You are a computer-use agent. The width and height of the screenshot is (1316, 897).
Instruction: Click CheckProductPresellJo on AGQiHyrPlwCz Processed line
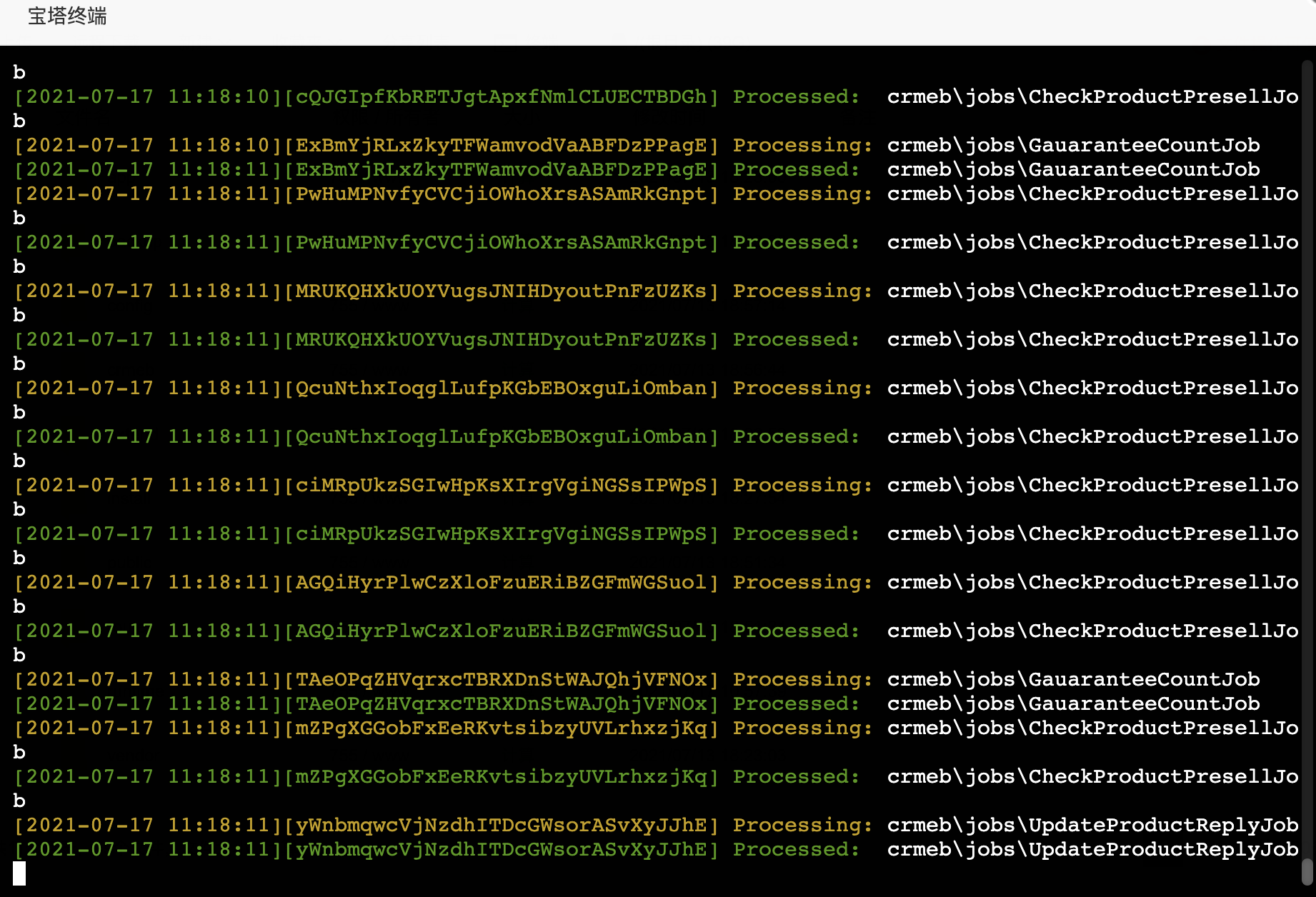[x=1163, y=631]
